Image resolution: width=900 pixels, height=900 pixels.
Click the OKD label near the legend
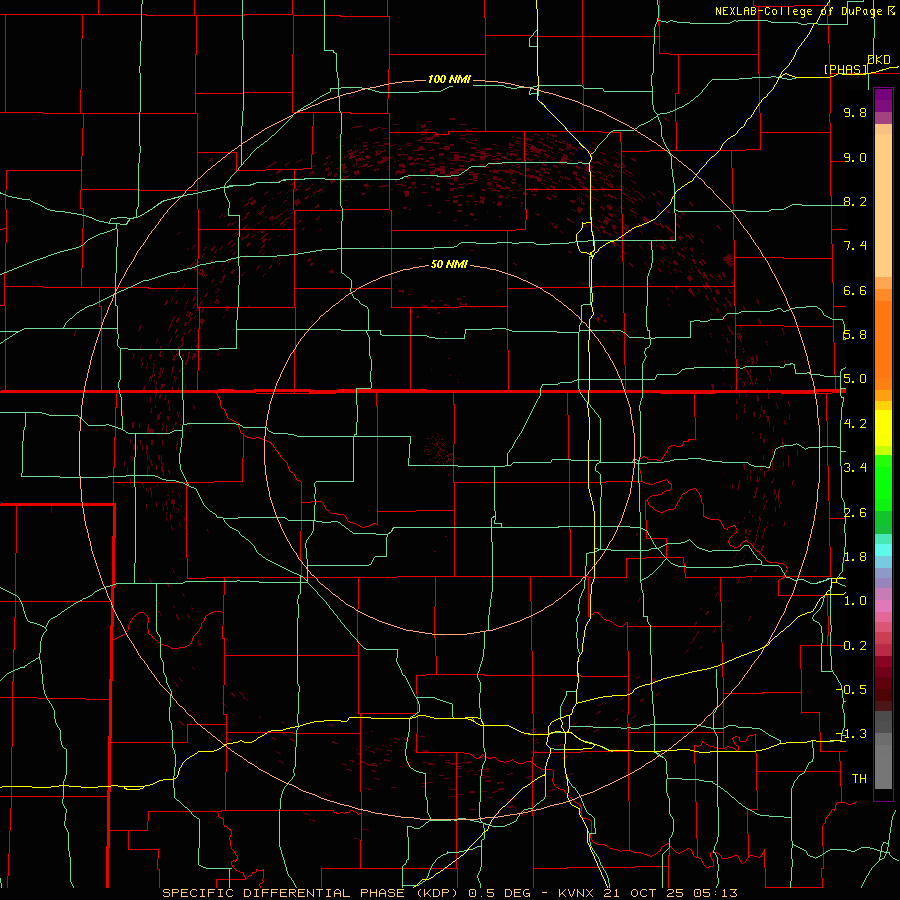[x=878, y=60]
